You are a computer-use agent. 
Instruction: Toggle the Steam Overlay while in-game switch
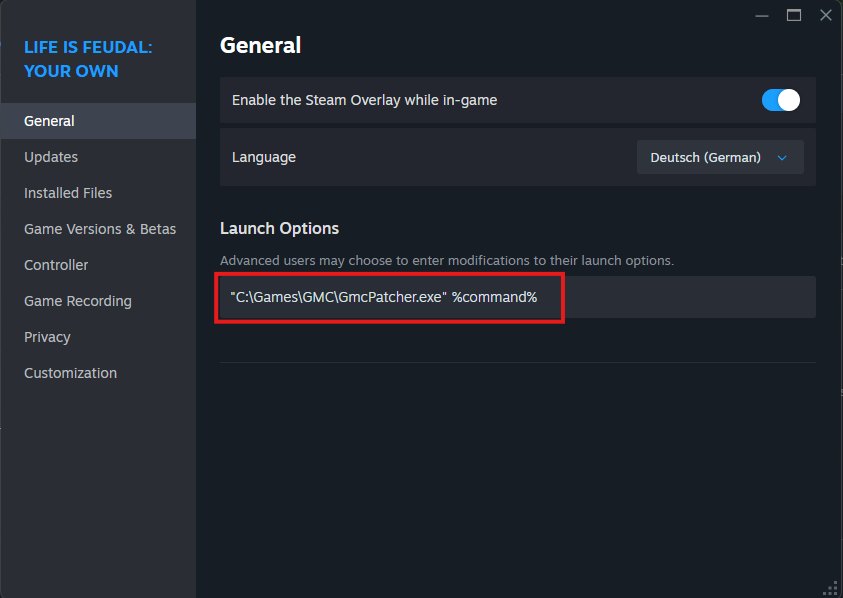coord(781,100)
